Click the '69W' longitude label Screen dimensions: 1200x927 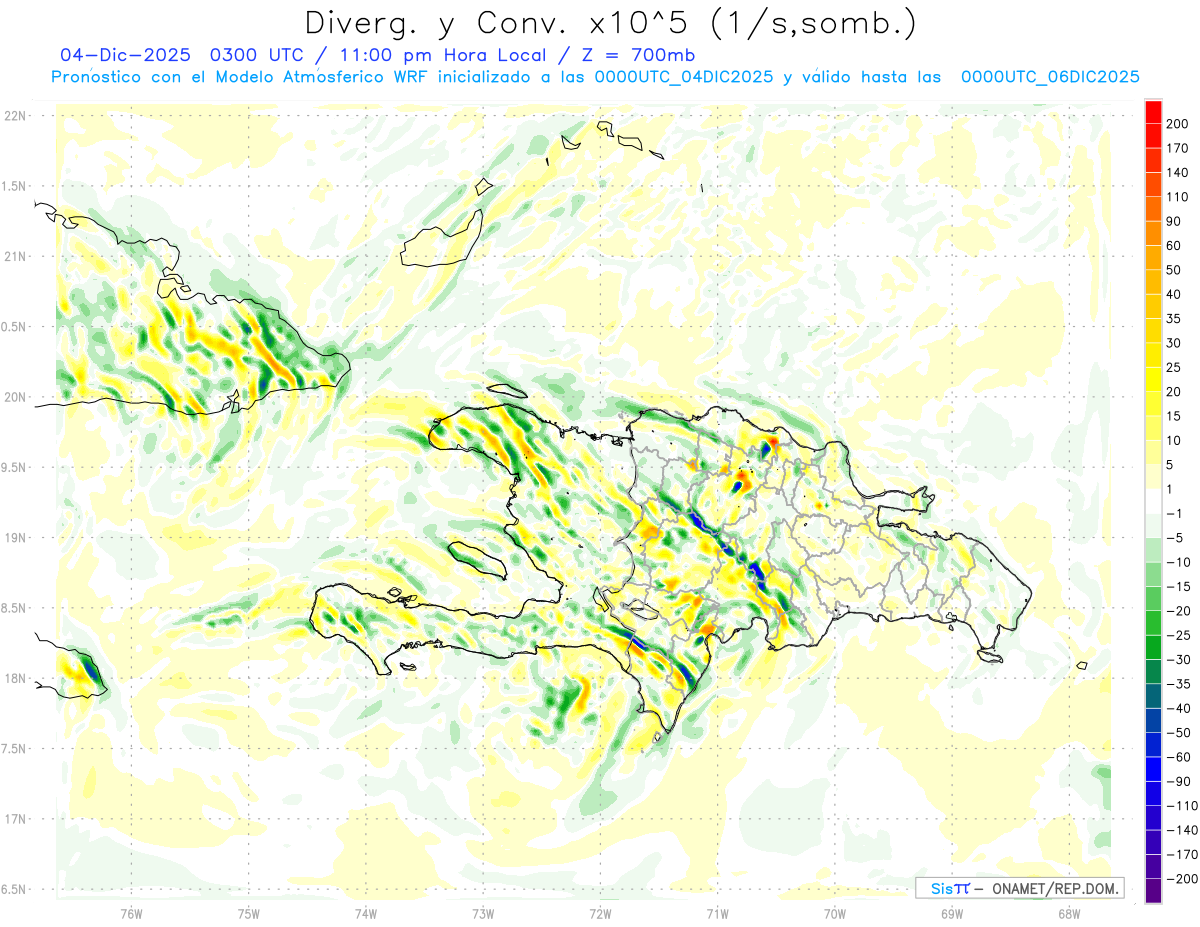tap(952, 914)
